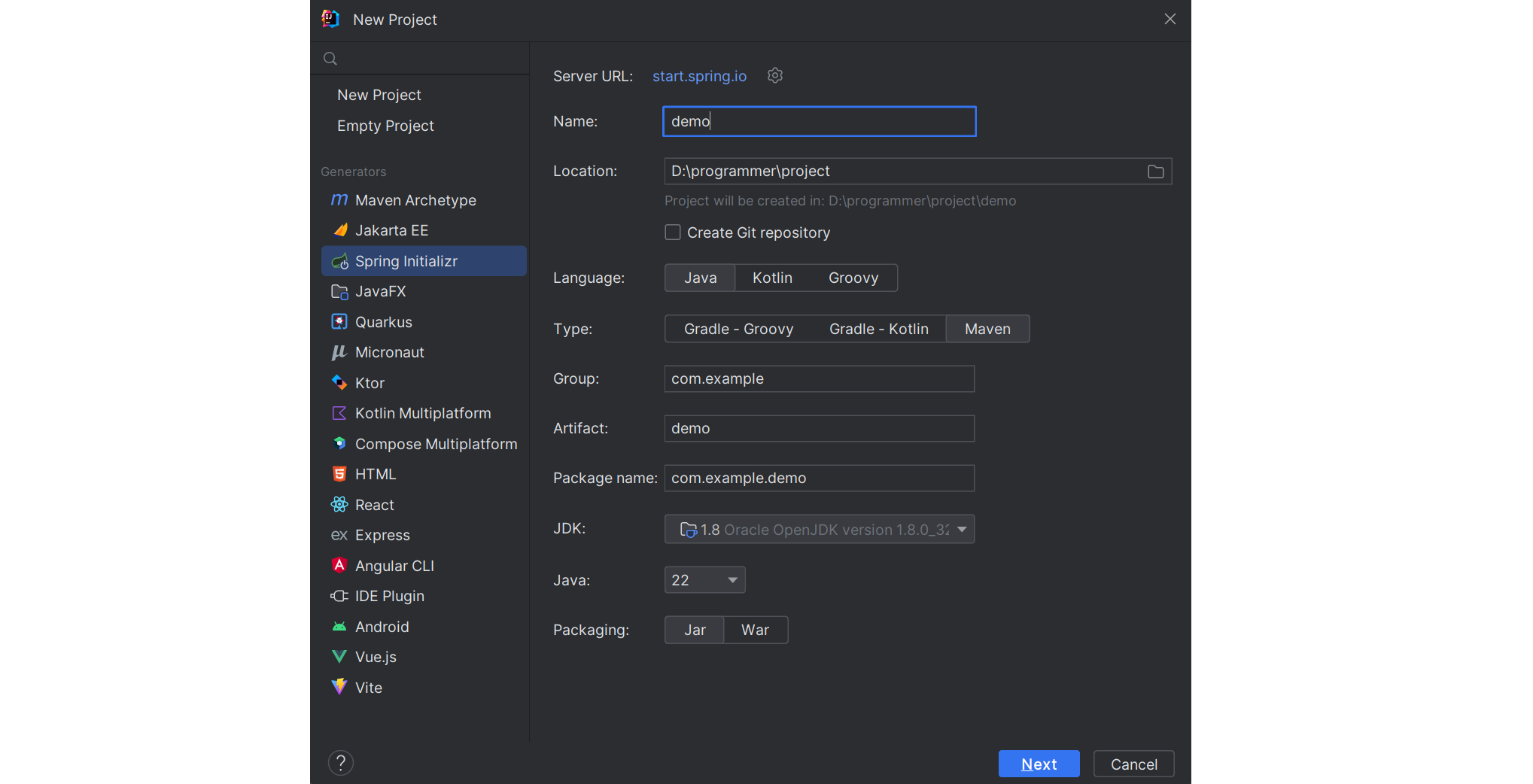Click the HTML5 shield icon
The width and height of the screenshot is (1533, 784).
(x=339, y=474)
